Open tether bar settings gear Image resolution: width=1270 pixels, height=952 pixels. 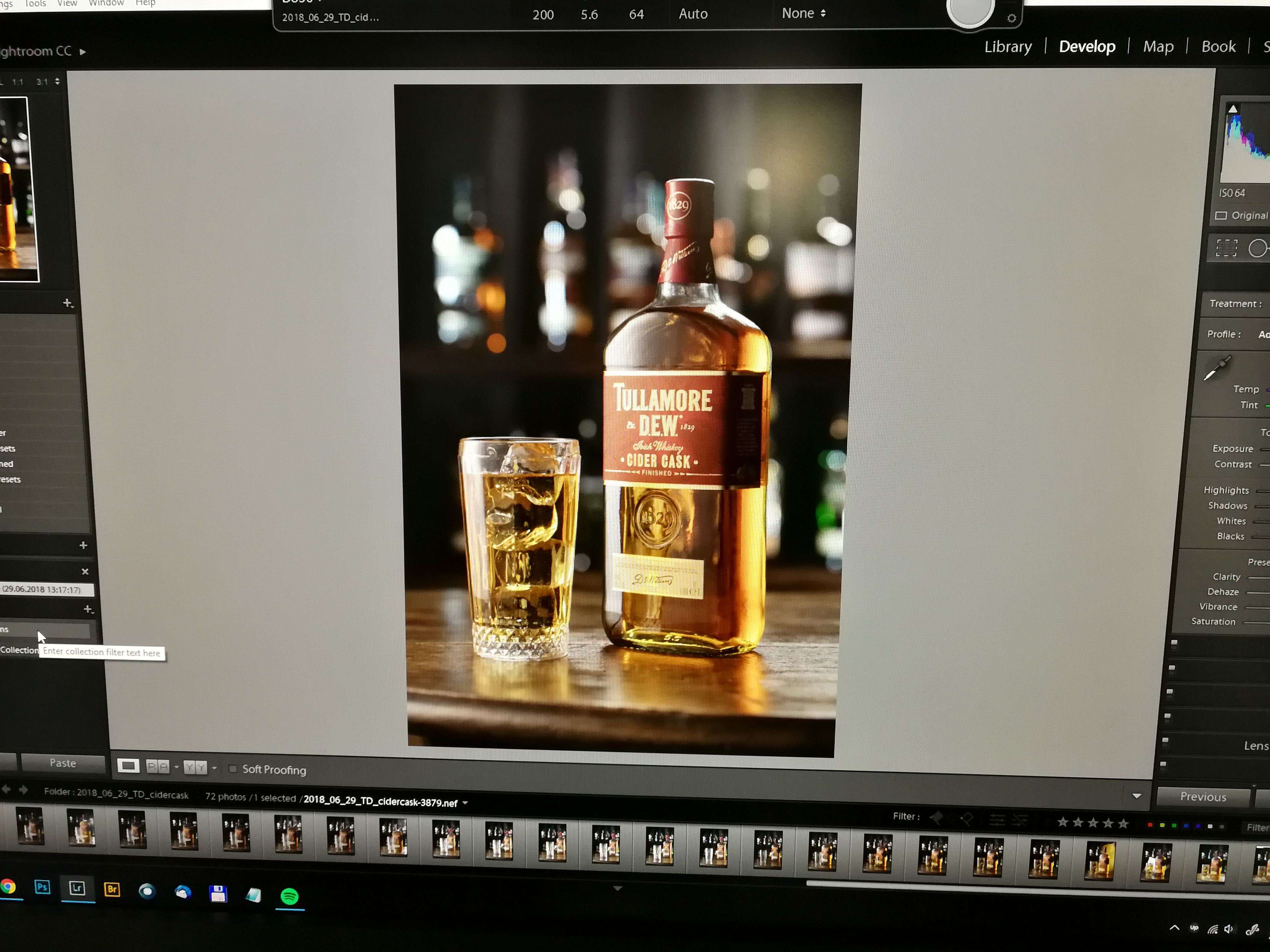click(1012, 19)
